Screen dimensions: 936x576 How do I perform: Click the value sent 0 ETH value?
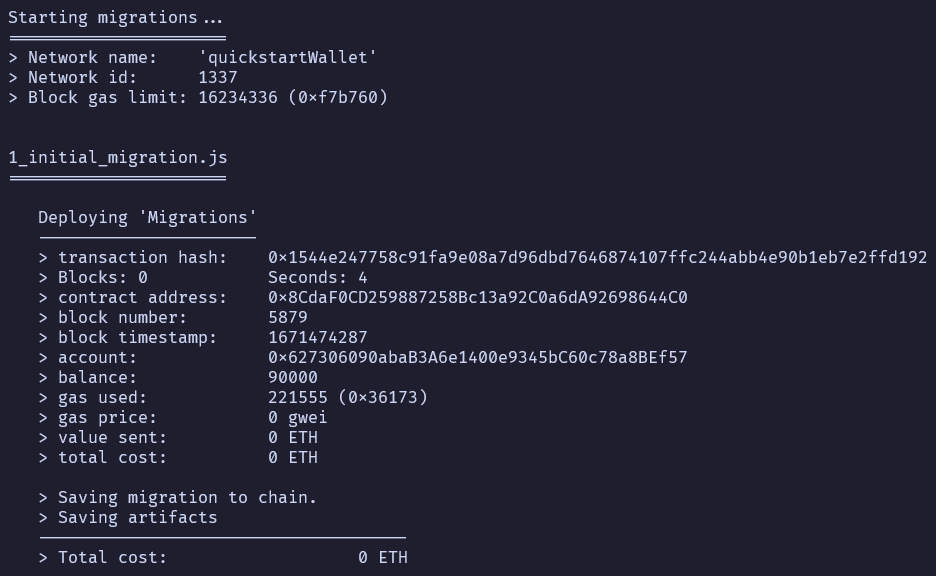point(292,437)
